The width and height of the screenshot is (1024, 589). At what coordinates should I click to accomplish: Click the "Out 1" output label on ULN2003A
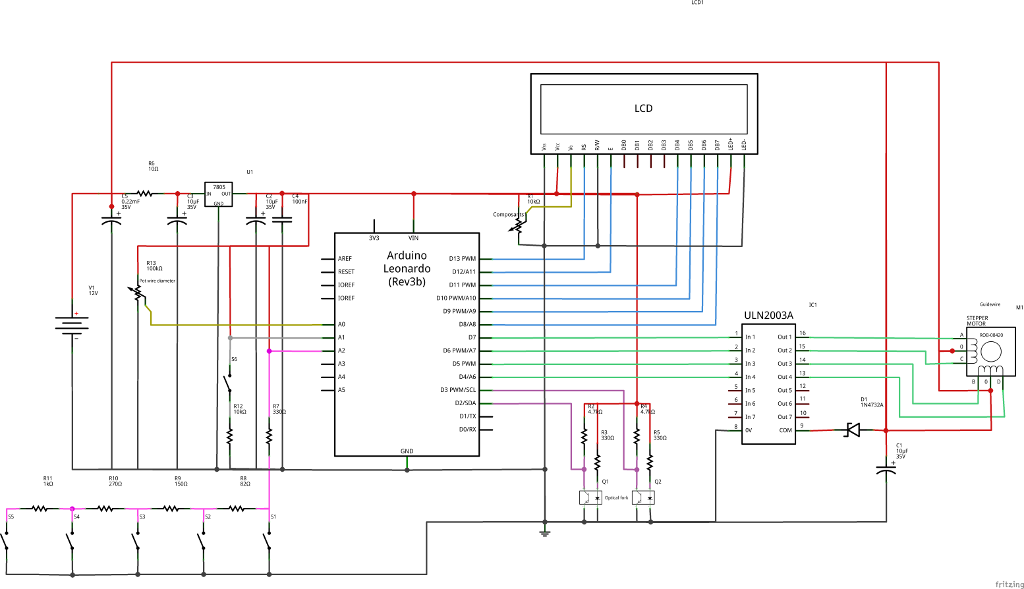[784, 337]
